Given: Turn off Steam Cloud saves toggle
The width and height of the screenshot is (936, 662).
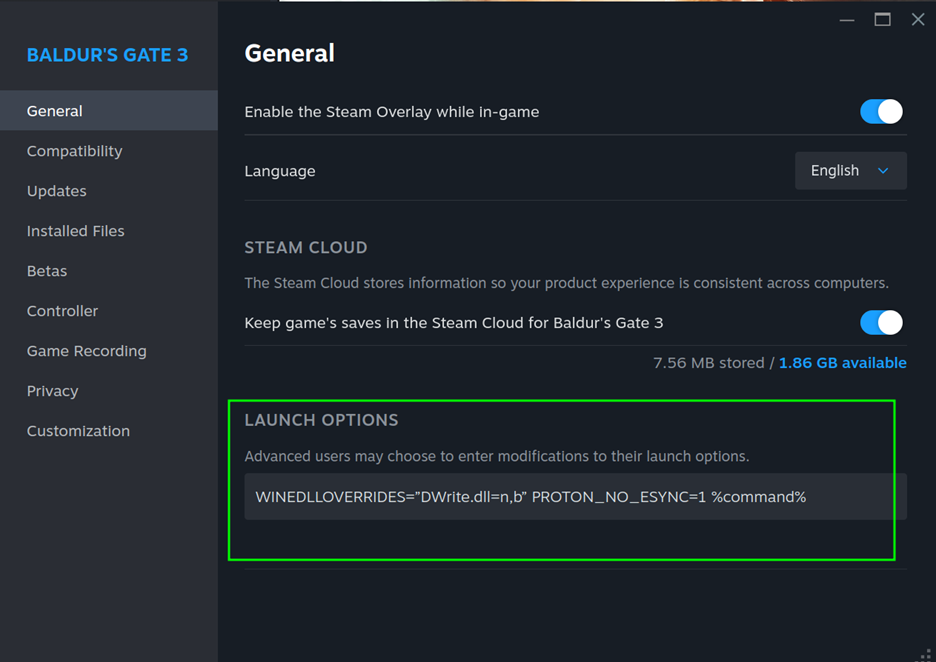Looking at the screenshot, I should (x=881, y=323).
